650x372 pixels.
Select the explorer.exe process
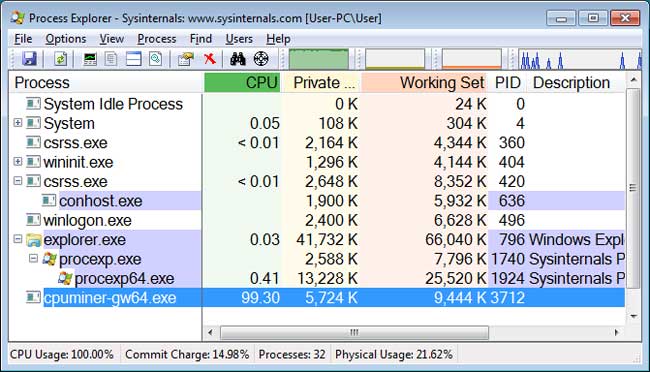(x=317, y=240)
